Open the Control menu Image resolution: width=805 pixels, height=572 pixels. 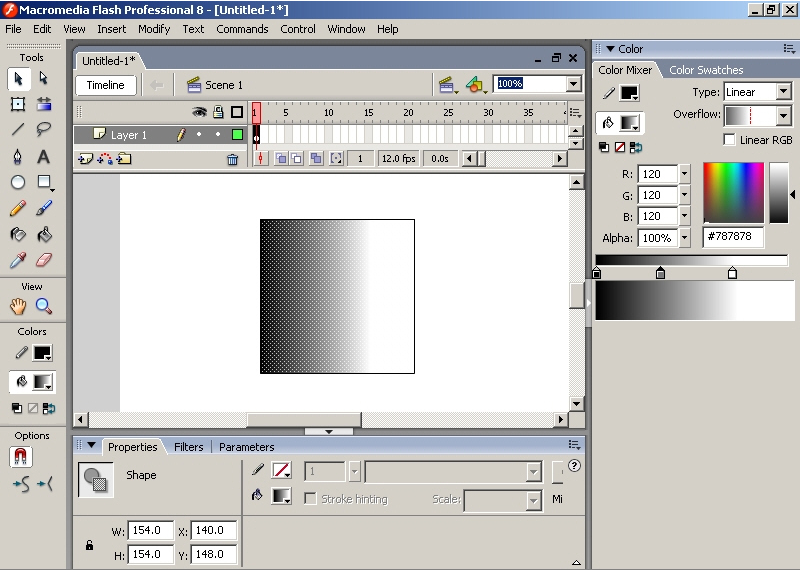298,29
